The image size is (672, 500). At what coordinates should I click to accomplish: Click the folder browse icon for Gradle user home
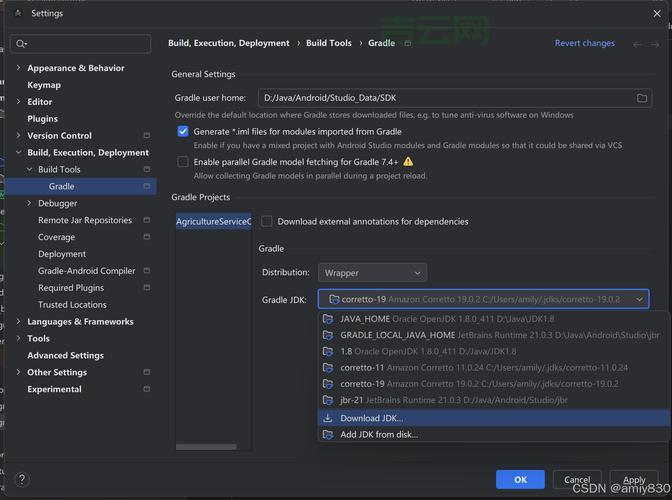643,98
